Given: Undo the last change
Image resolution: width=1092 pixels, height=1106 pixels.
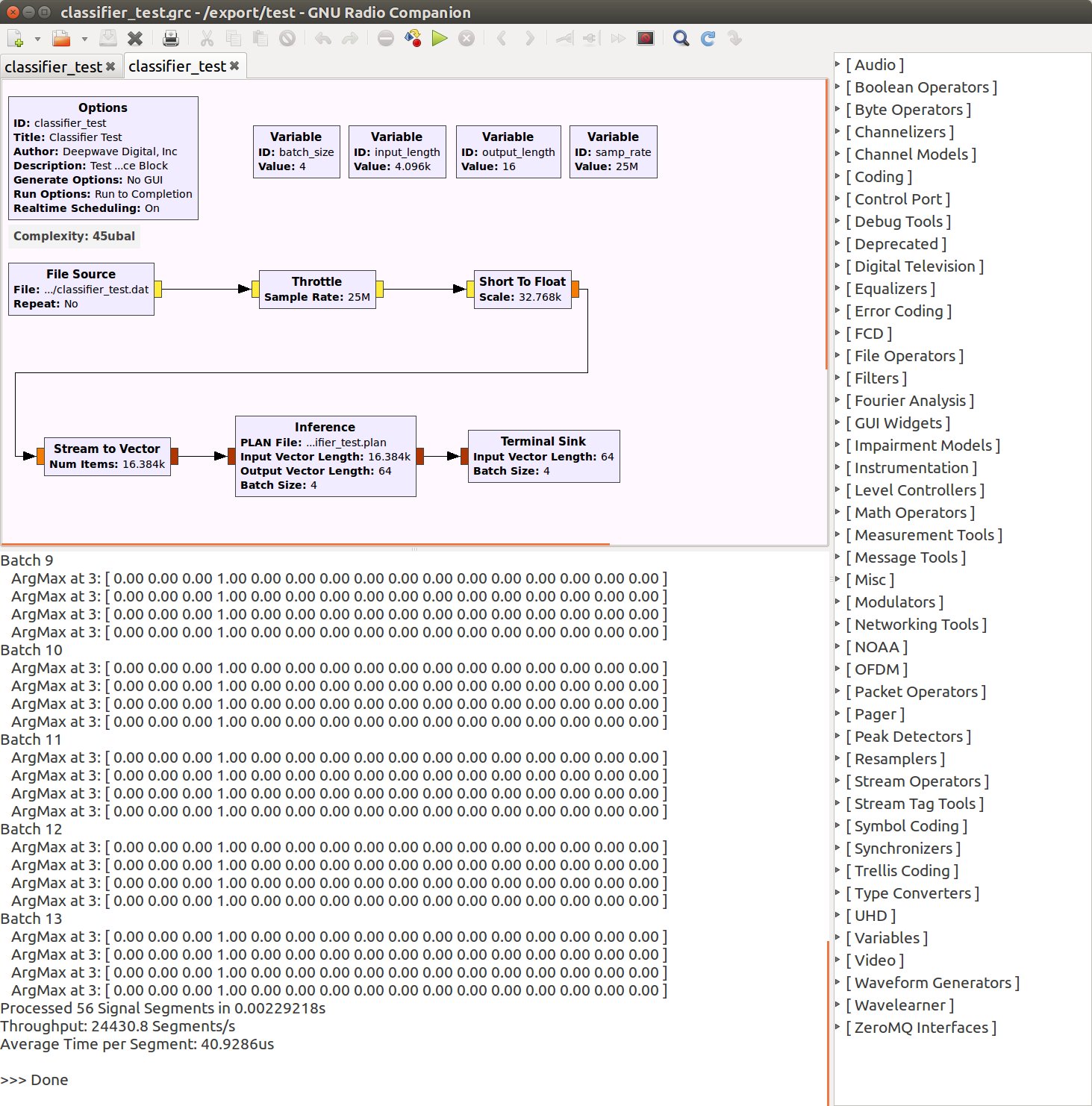Looking at the screenshot, I should (x=322, y=39).
